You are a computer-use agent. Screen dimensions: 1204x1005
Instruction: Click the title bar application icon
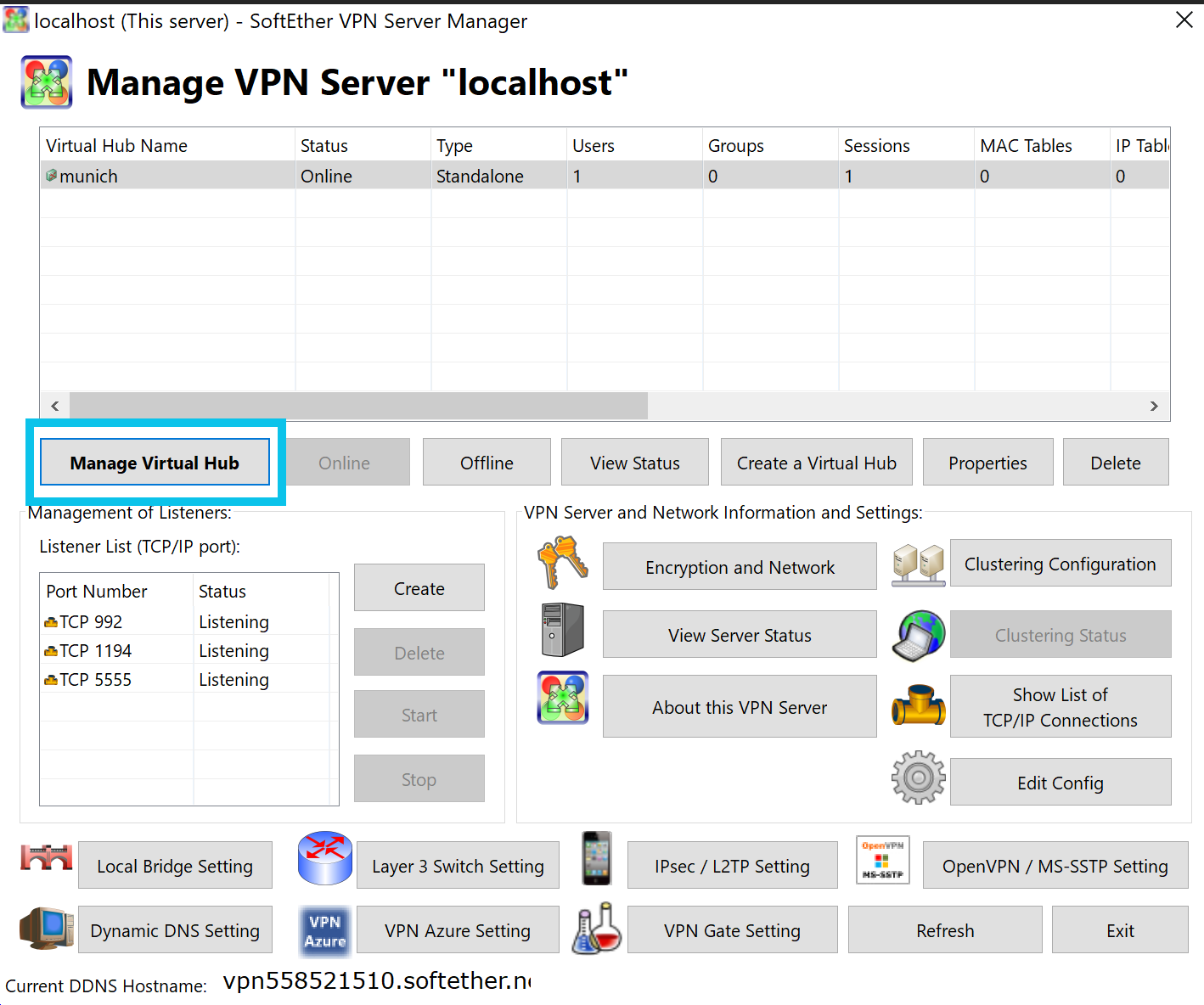pyautogui.click(x=16, y=20)
